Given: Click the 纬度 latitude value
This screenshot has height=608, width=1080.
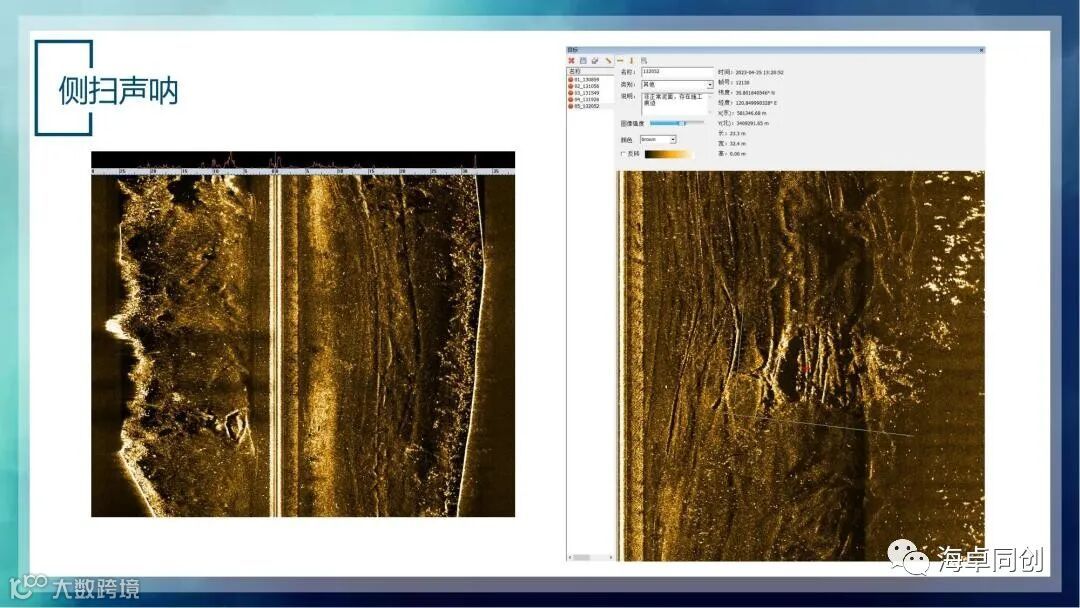Looking at the screenshot, I should tap(755, 93).
